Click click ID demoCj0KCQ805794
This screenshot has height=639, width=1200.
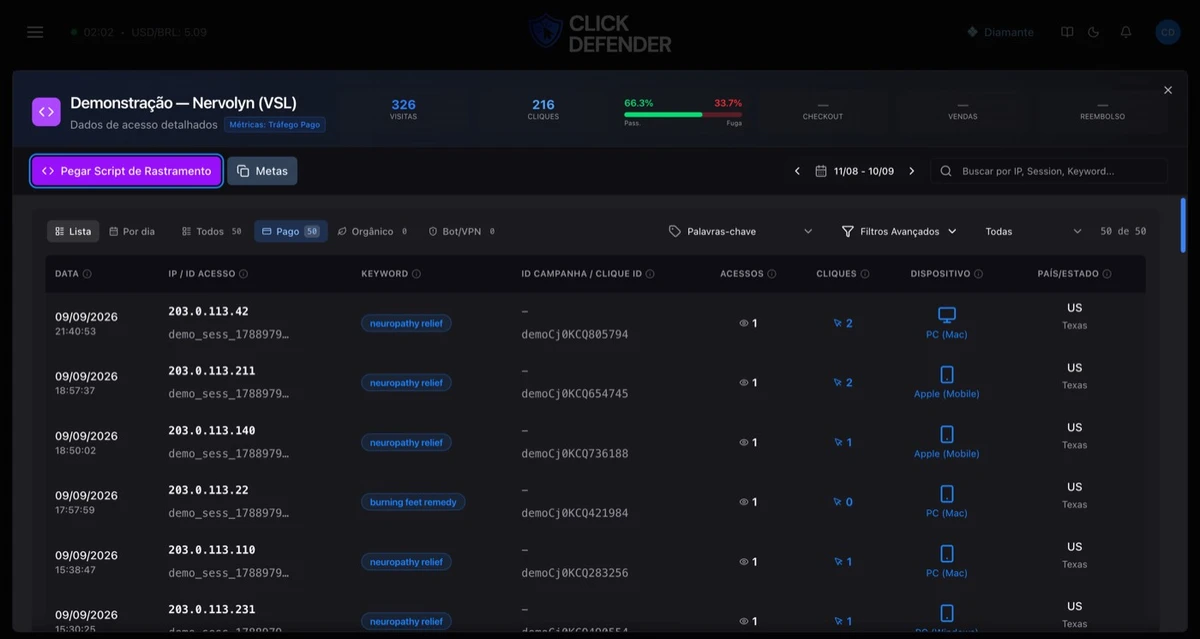pyautogui.click(x=575, y=334)
